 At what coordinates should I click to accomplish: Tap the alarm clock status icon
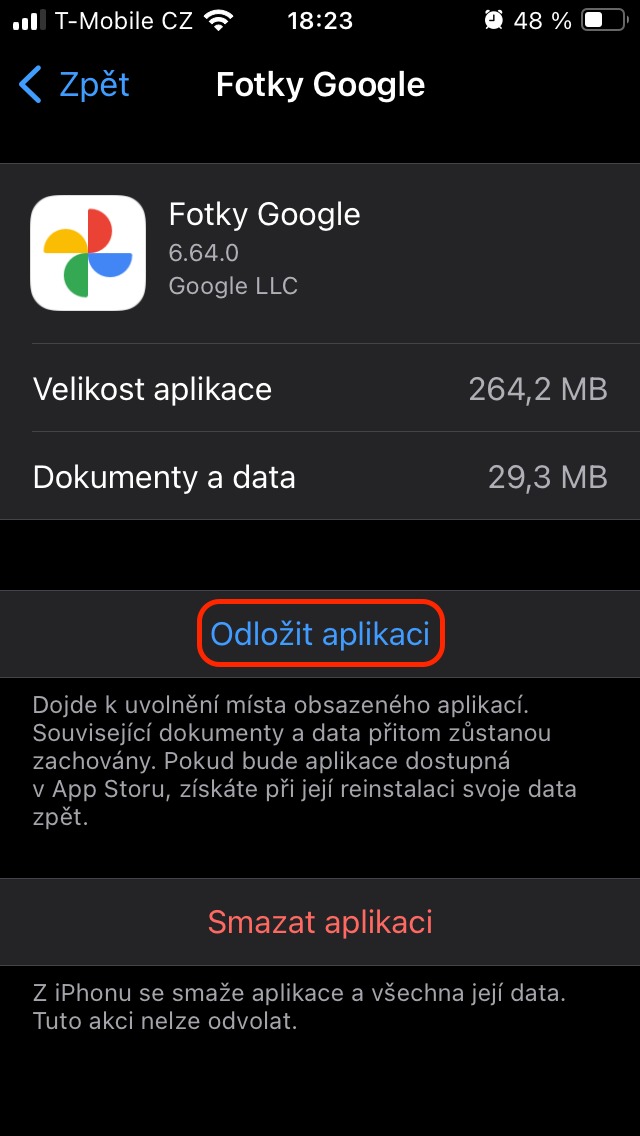(493, 20)
